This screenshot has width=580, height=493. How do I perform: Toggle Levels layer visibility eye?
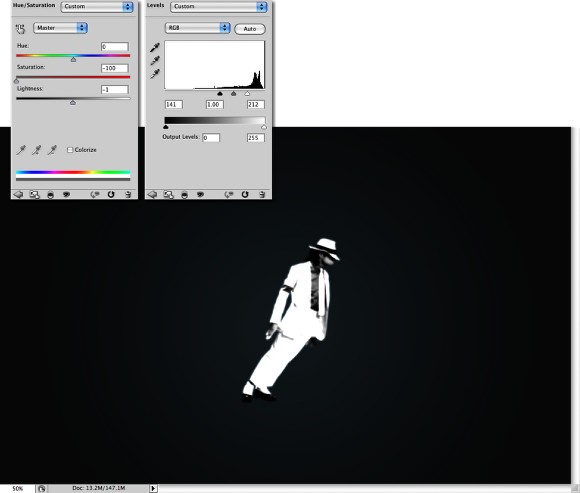(x=200, y=194)
